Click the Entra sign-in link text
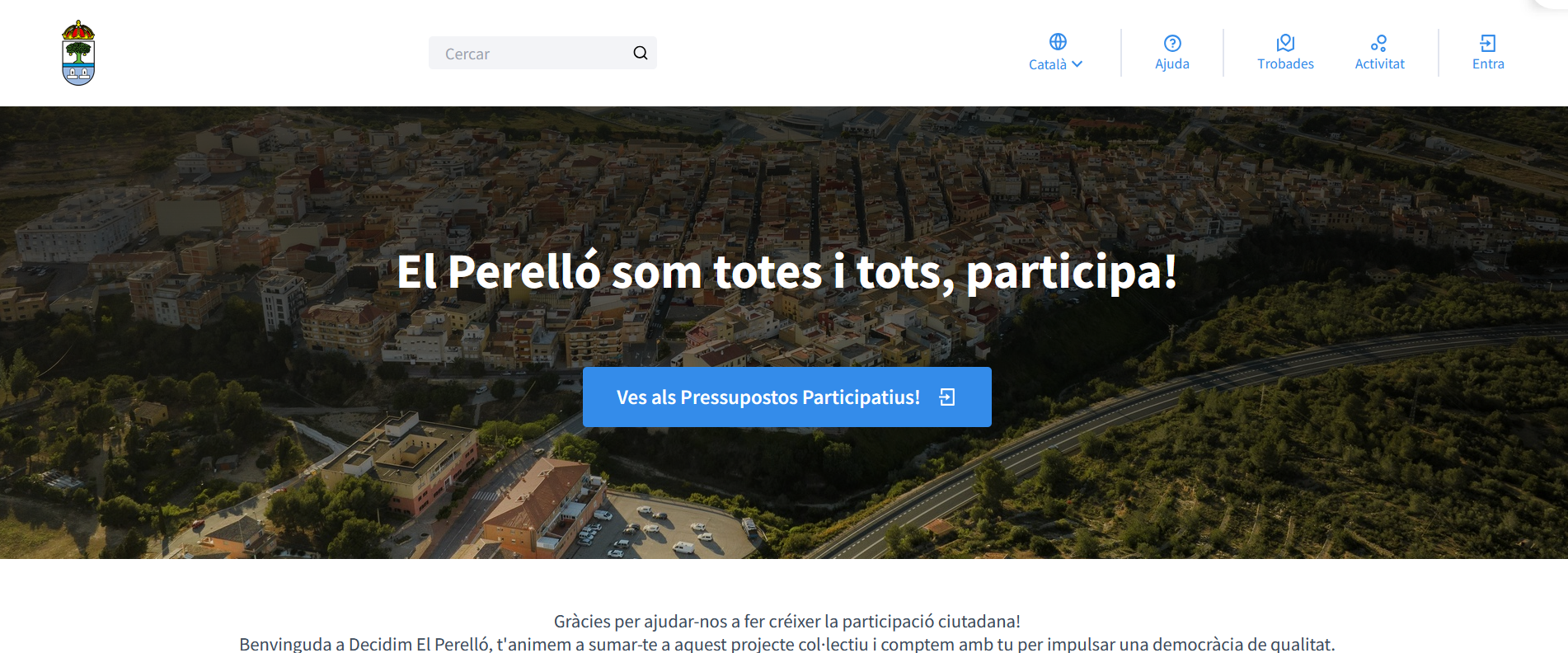This screenshot has height=653, width=1568. tap(1488, 64)
